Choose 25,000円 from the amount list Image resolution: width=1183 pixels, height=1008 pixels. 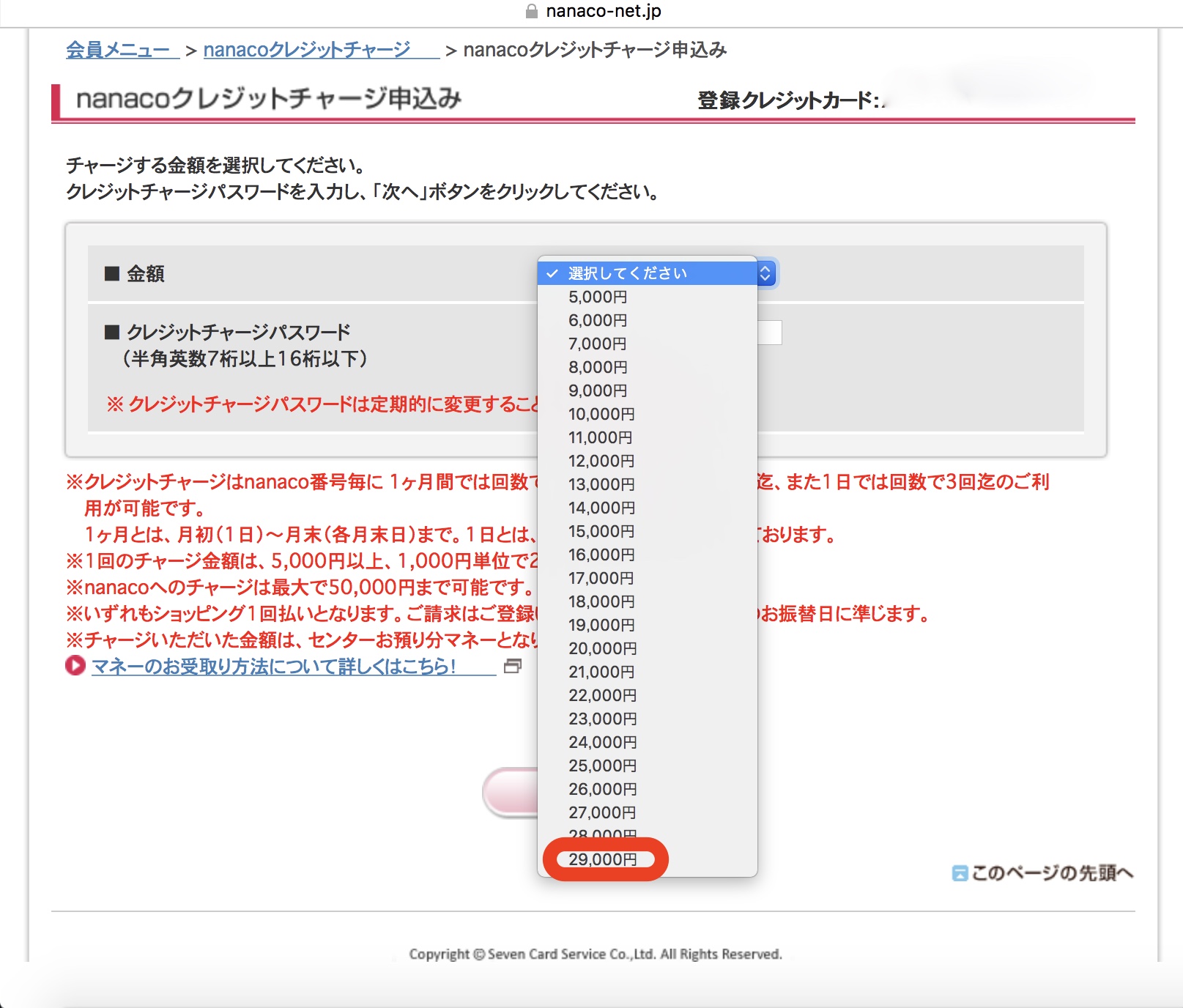(648, 766)
